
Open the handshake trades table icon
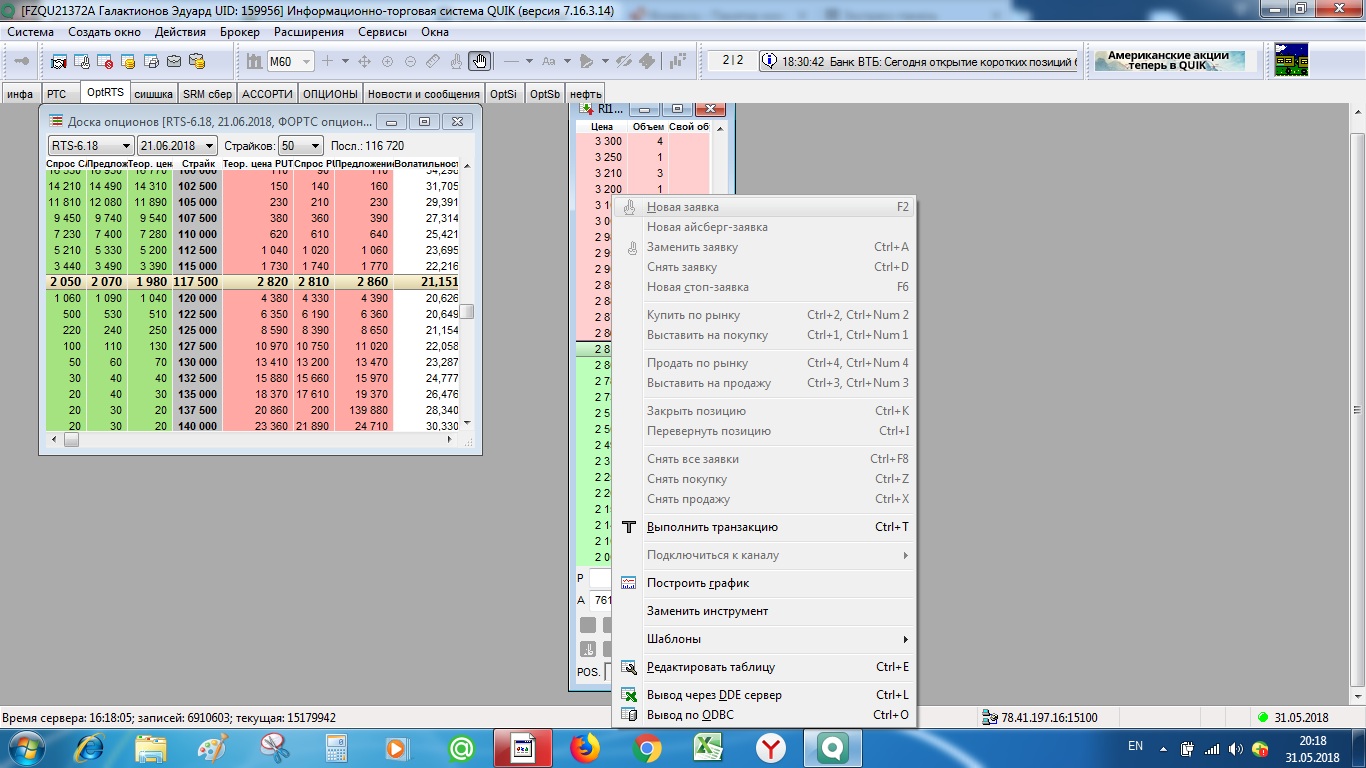(59, 61)
